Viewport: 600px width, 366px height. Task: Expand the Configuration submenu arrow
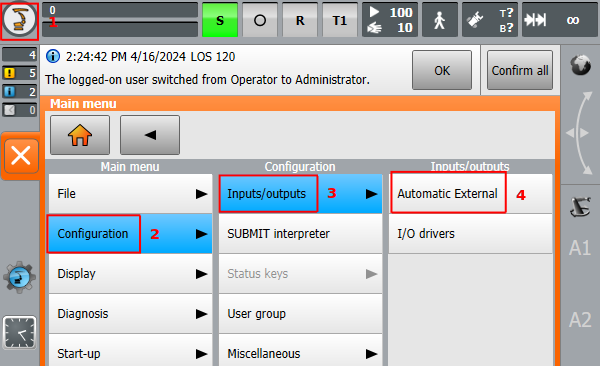point(201,234)
